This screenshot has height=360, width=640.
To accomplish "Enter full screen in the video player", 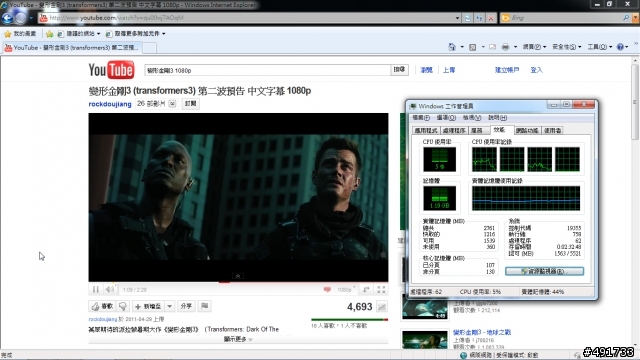I will [x=381, y=289].
